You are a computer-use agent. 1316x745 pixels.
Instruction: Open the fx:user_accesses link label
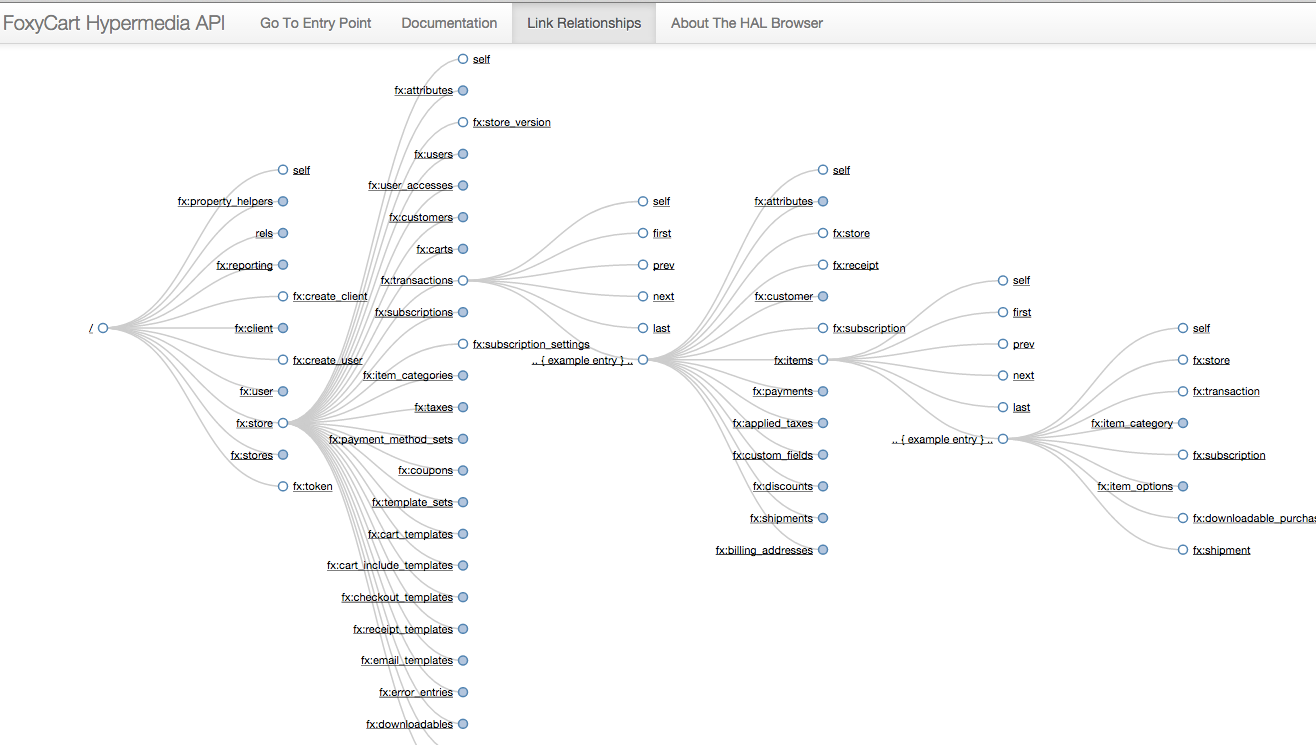click(410, 186)
